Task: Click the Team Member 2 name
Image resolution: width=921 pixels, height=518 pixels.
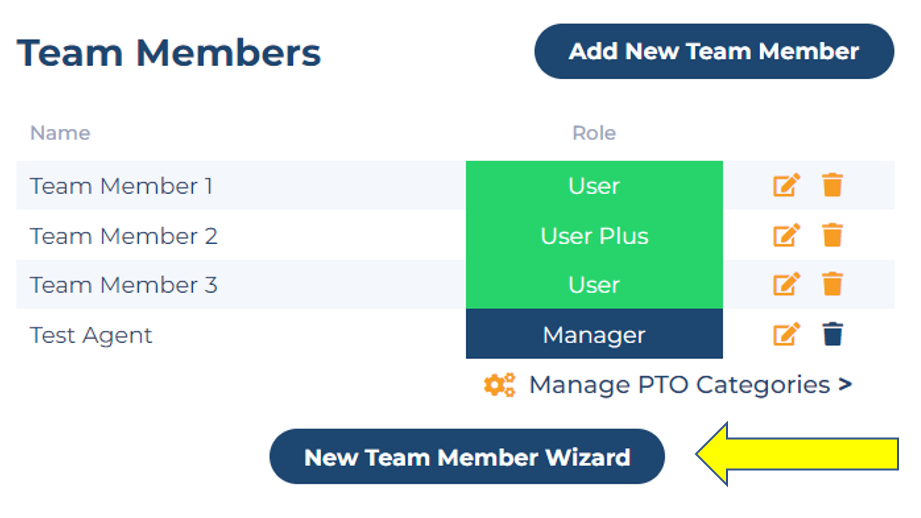Action: [124, 236]
